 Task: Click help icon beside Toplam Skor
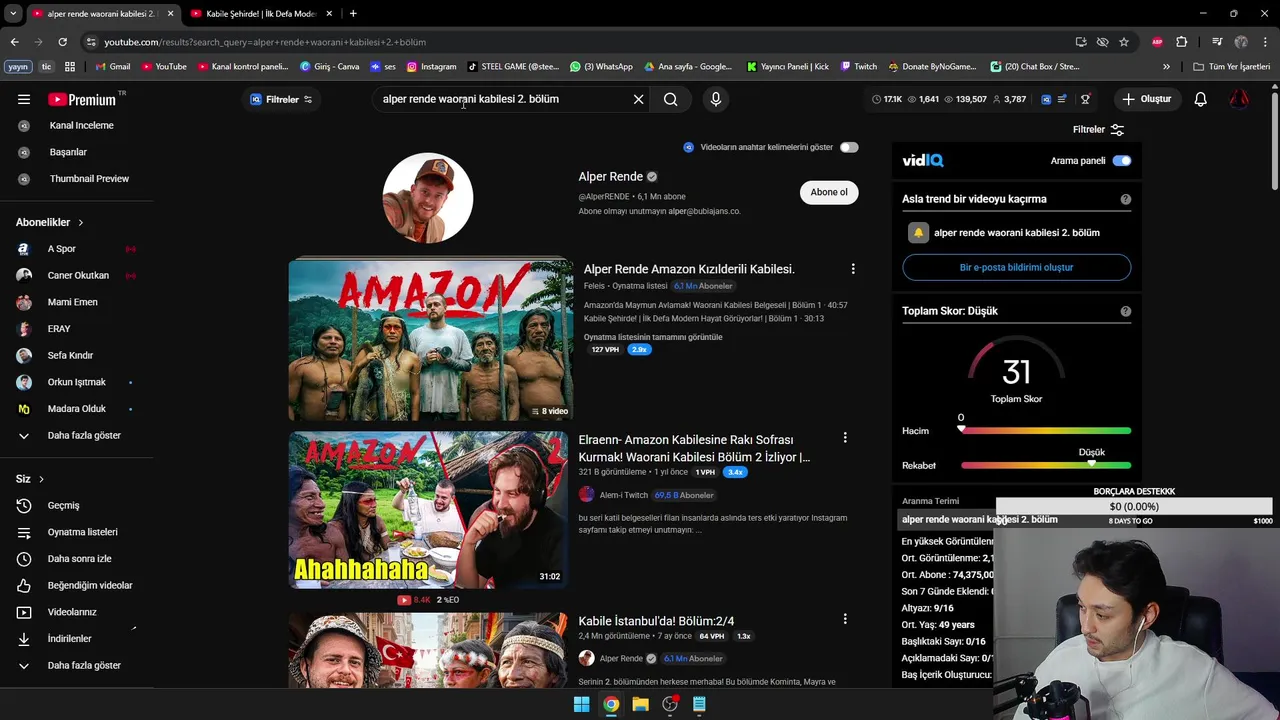pos(1125,311)
